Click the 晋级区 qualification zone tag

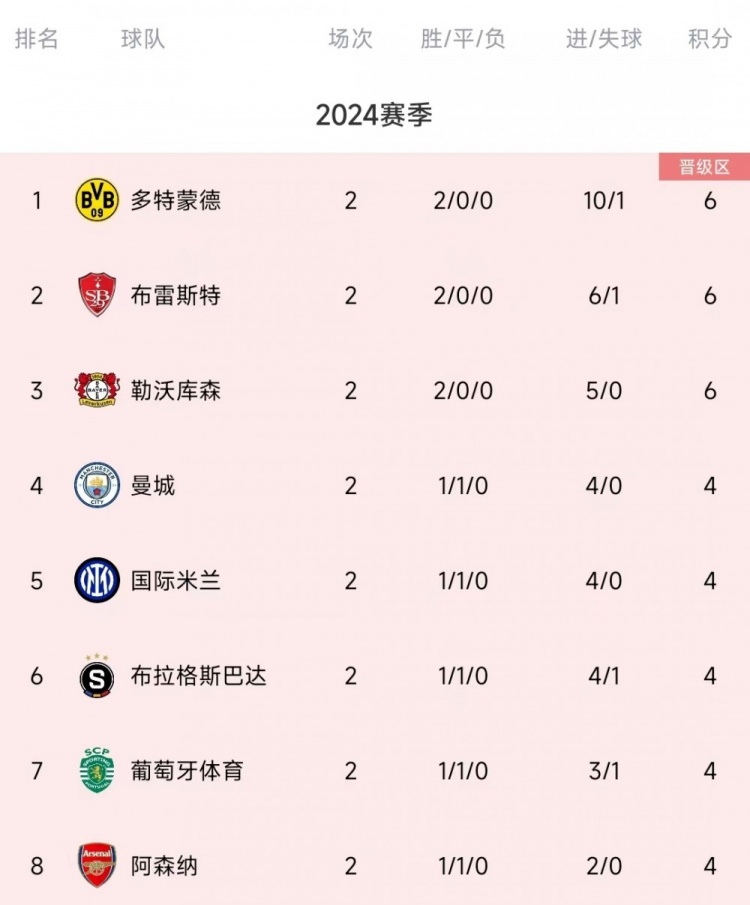704,167
